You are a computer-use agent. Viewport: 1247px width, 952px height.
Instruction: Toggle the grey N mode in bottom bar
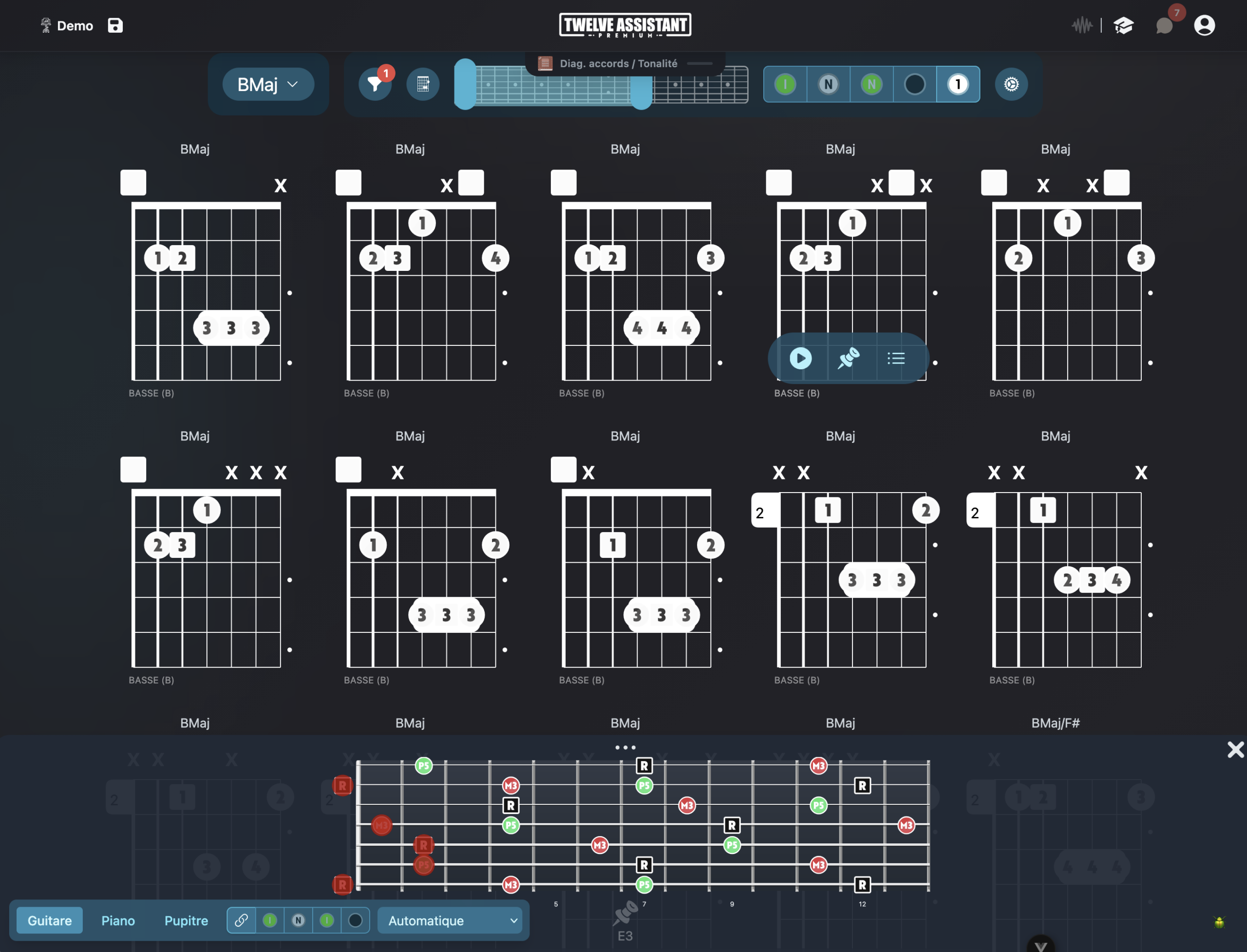pyautogui.click(x=298, y=920)
